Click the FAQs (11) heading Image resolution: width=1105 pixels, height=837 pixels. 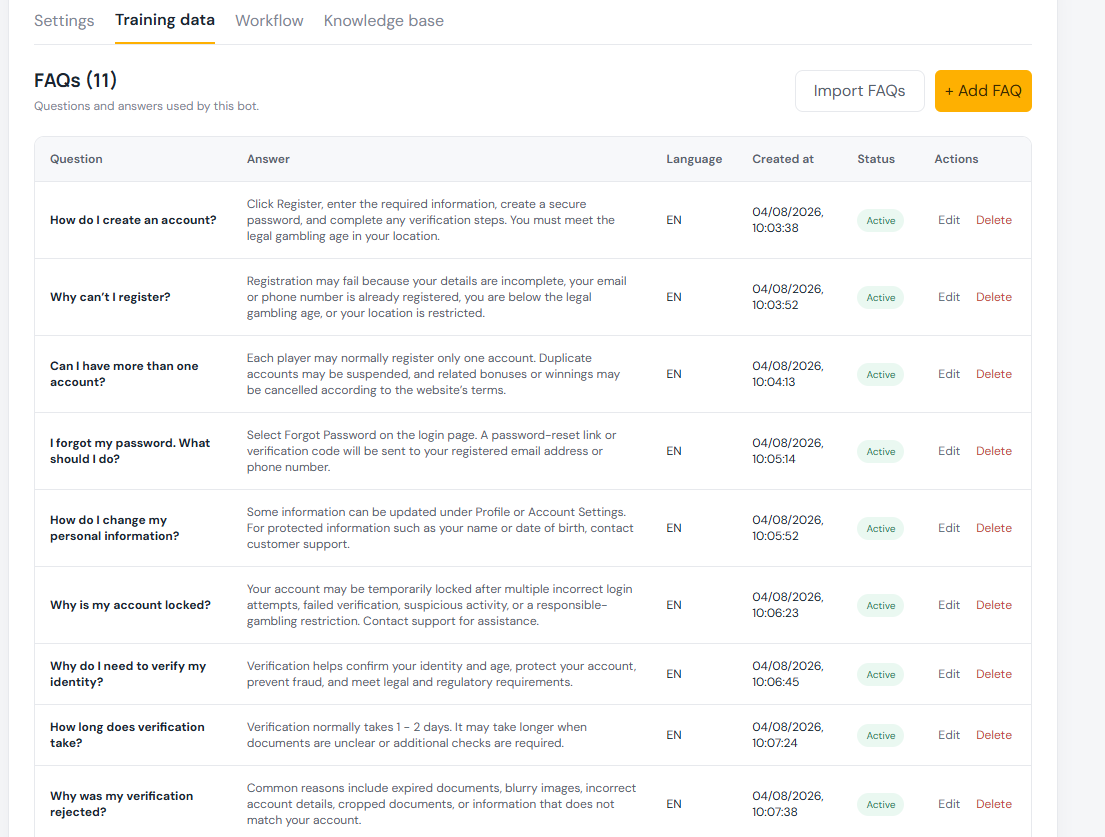click(75, 80)
